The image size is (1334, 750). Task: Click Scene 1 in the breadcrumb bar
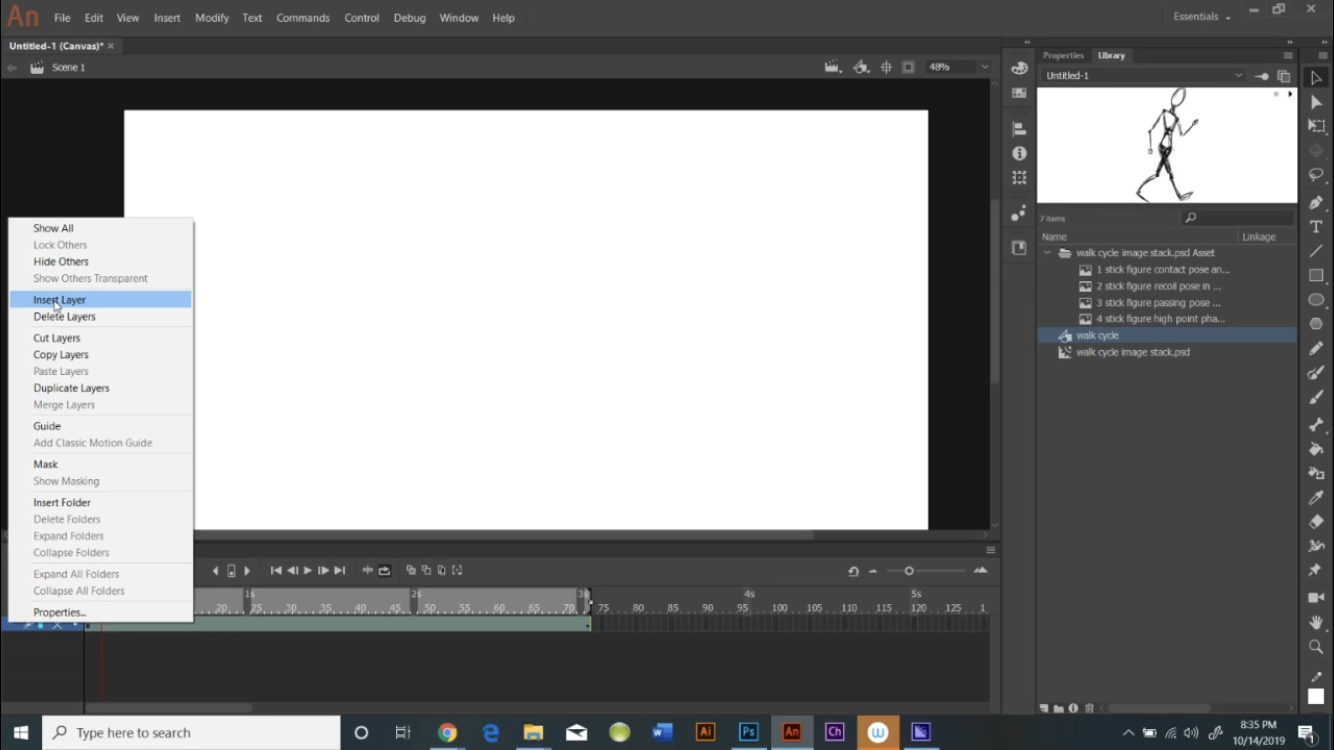pos(68,67)
